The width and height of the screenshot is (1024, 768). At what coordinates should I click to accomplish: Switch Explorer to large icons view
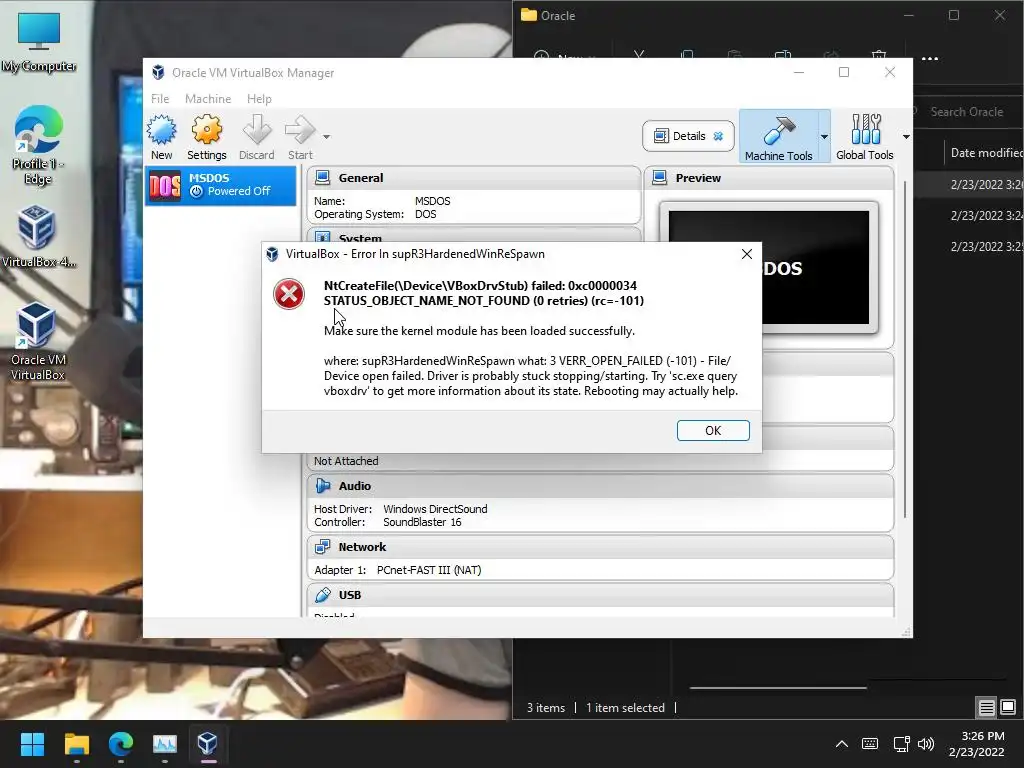(x=1008, y=707)
